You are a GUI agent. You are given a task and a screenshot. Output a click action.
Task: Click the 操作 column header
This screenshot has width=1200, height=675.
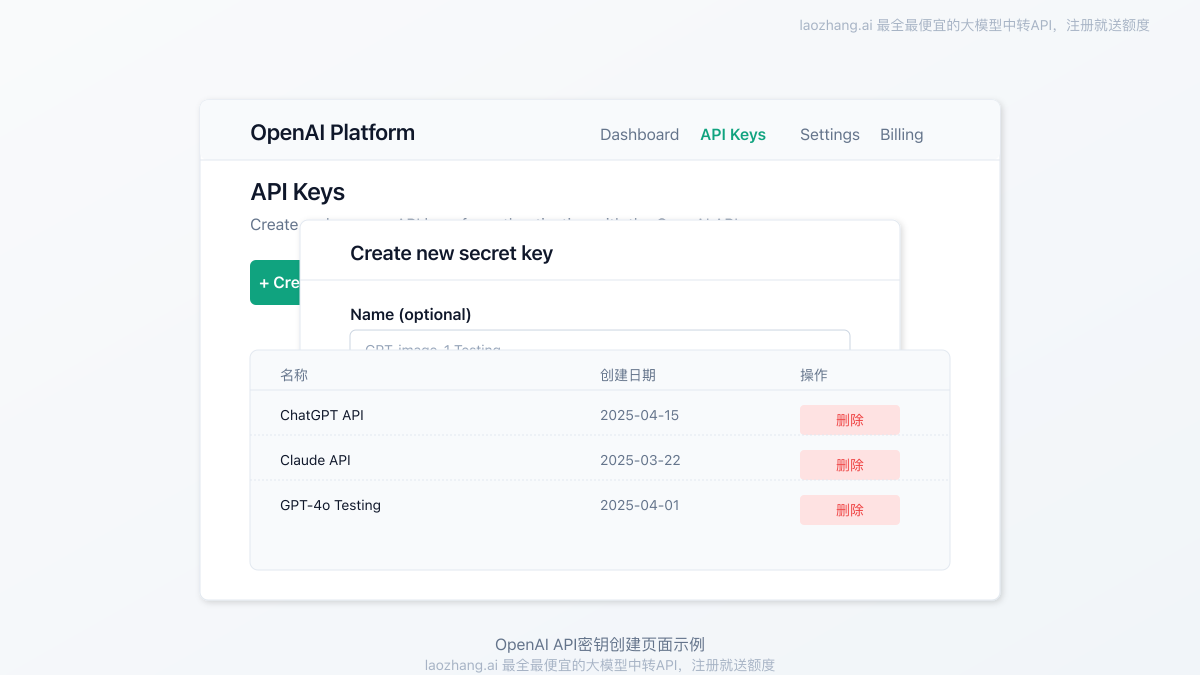point(814,375)
